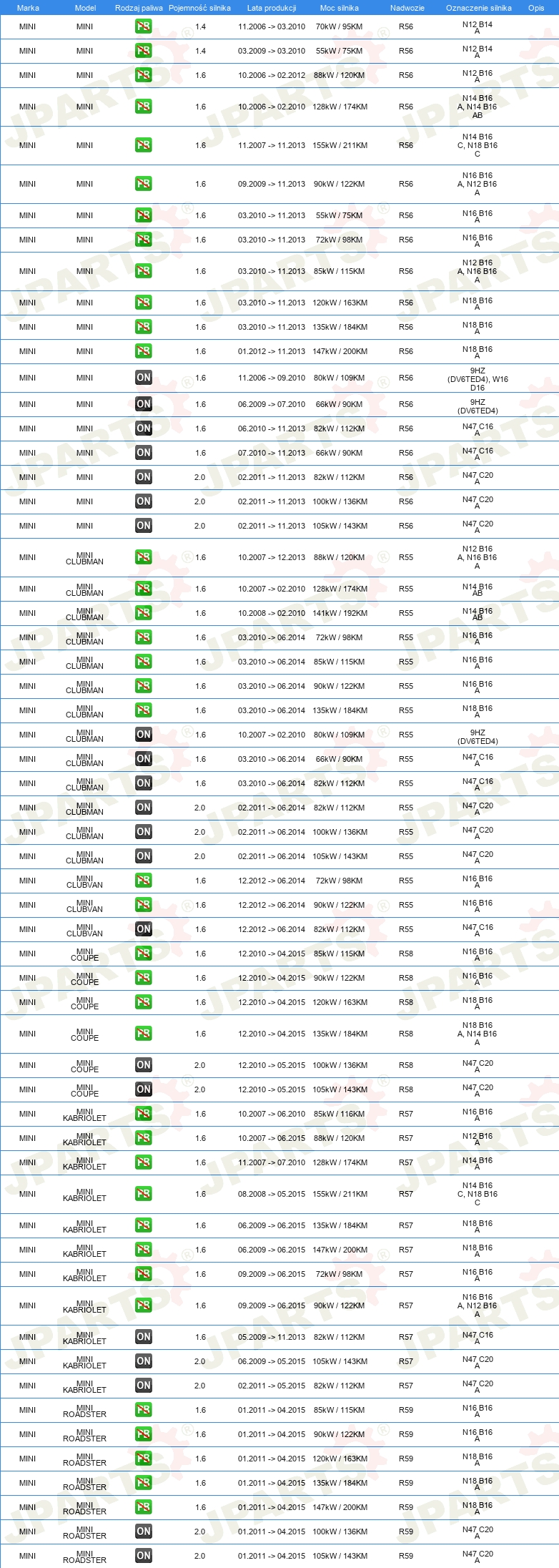
Task: Click the Moc silnika column header
Action: coord(340,8)
